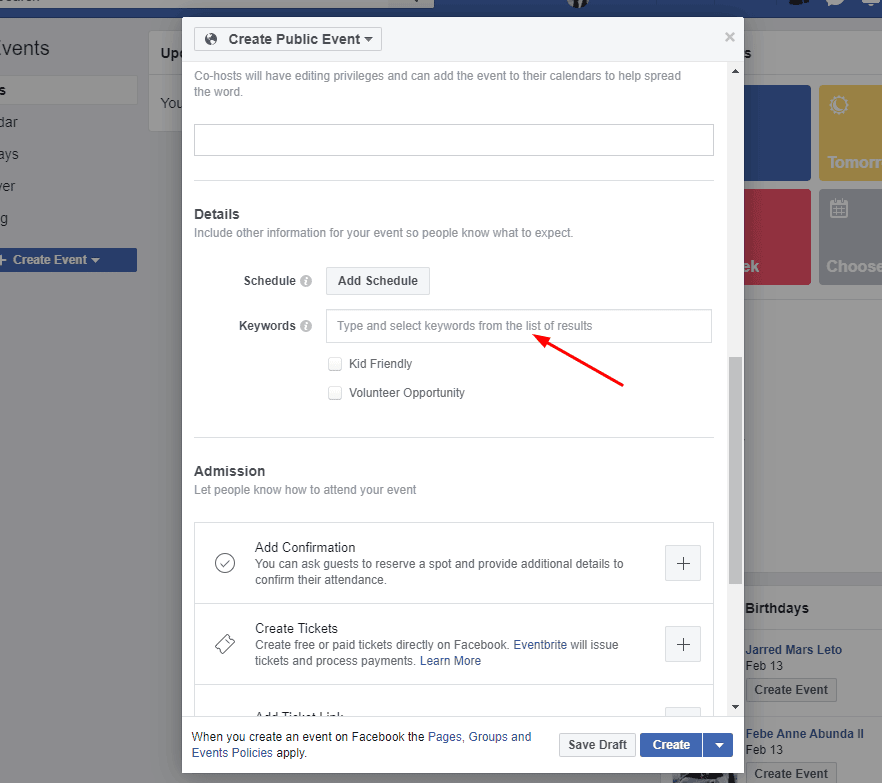The height and width of the screenshot is (783, 882).
Task: Click the globe icon on Create Public Event
Action: click(210, 39)
